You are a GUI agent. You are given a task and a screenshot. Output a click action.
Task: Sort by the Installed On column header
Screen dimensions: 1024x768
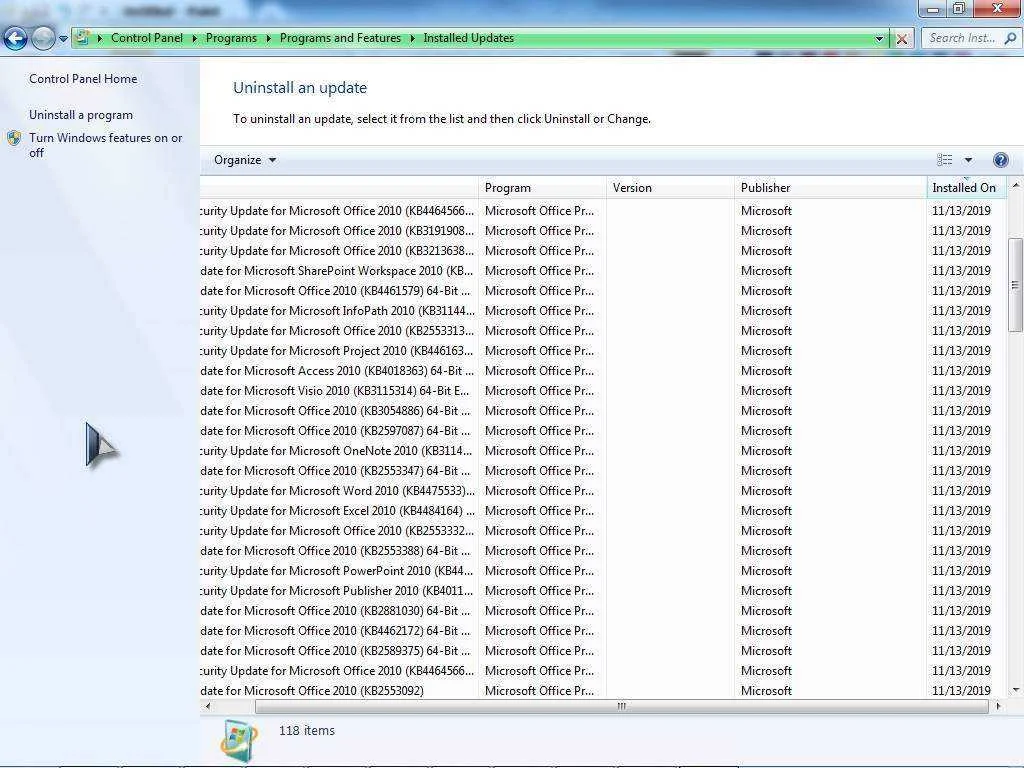(966, 188)
